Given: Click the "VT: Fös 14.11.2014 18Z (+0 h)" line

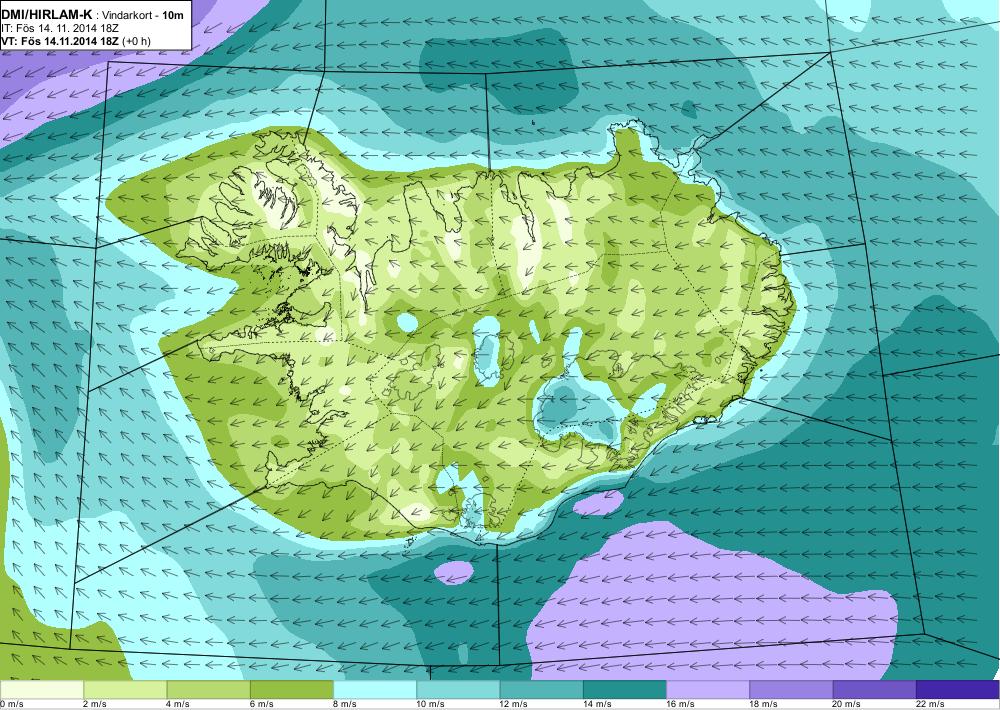Looking at the screenshot, I should (75, 41).
